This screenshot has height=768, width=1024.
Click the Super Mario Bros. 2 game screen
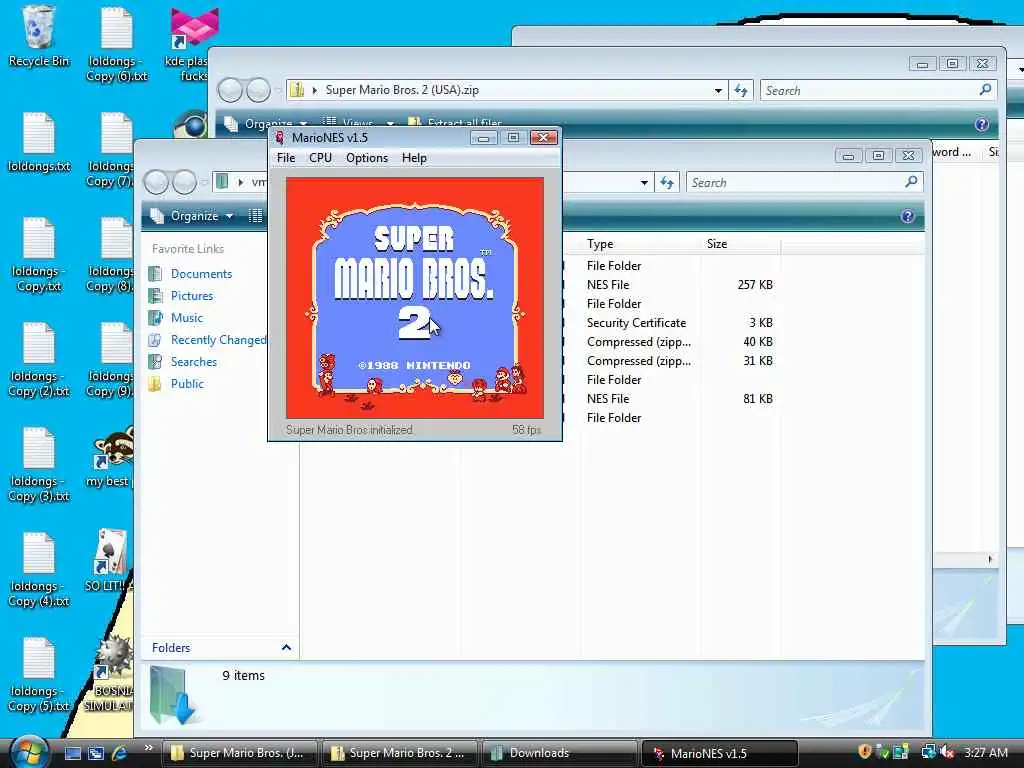click(415, 297)
